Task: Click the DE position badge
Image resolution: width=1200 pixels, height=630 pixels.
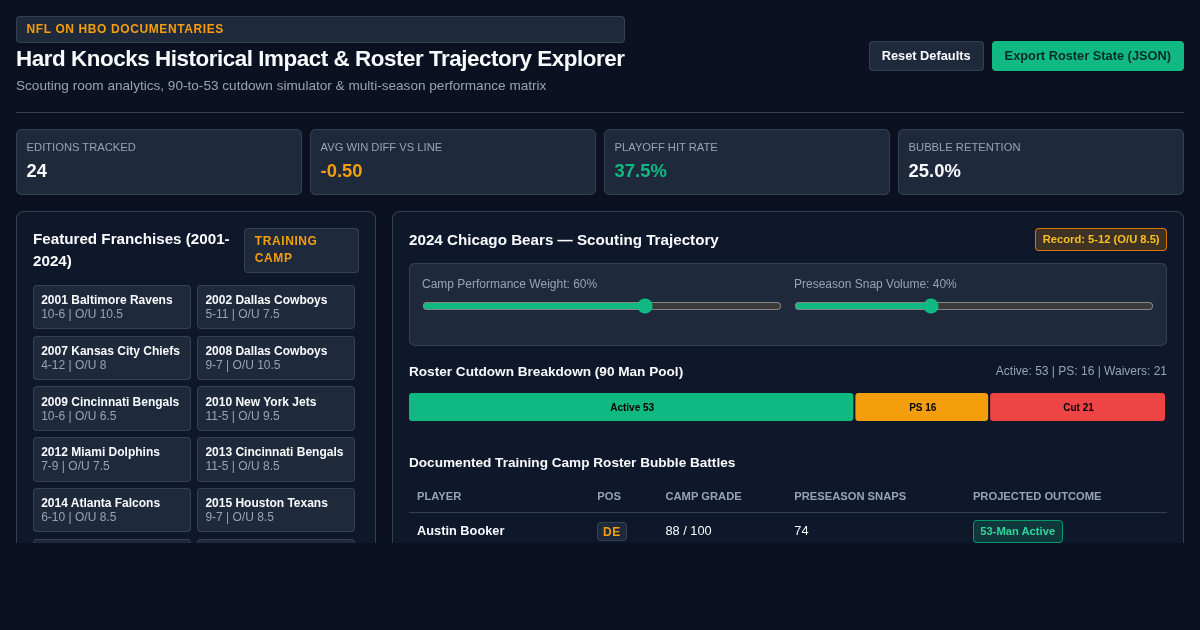Action: click(x=612, y=532)
